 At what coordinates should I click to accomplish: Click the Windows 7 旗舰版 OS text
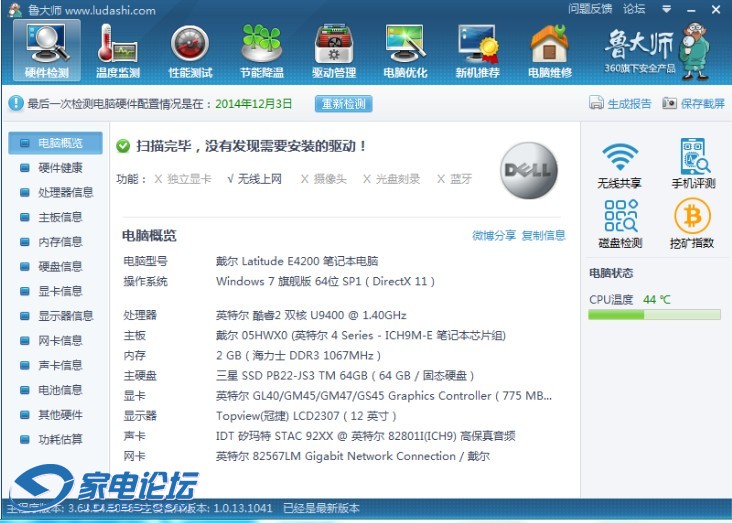[325, 282]
